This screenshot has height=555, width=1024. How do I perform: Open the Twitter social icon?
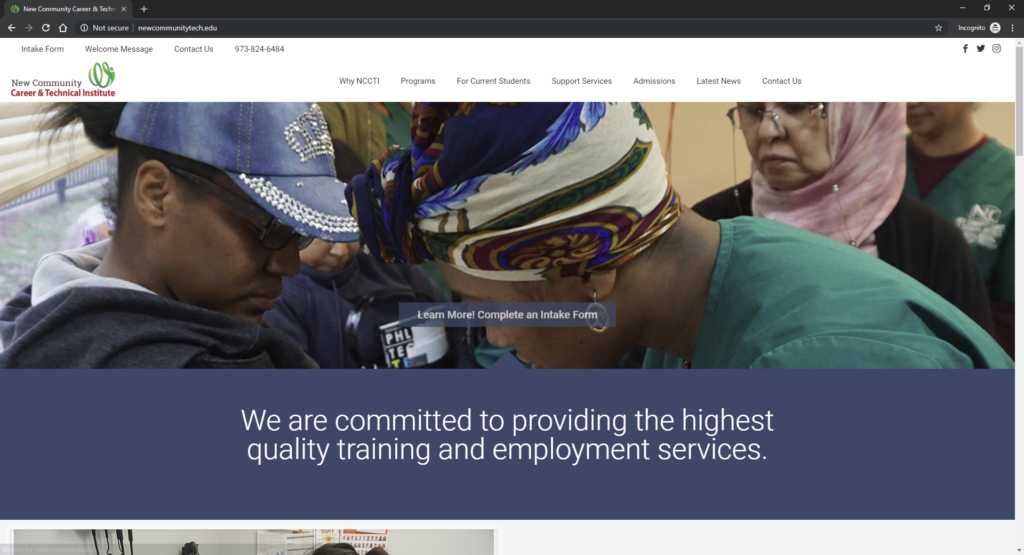[980, 48]
